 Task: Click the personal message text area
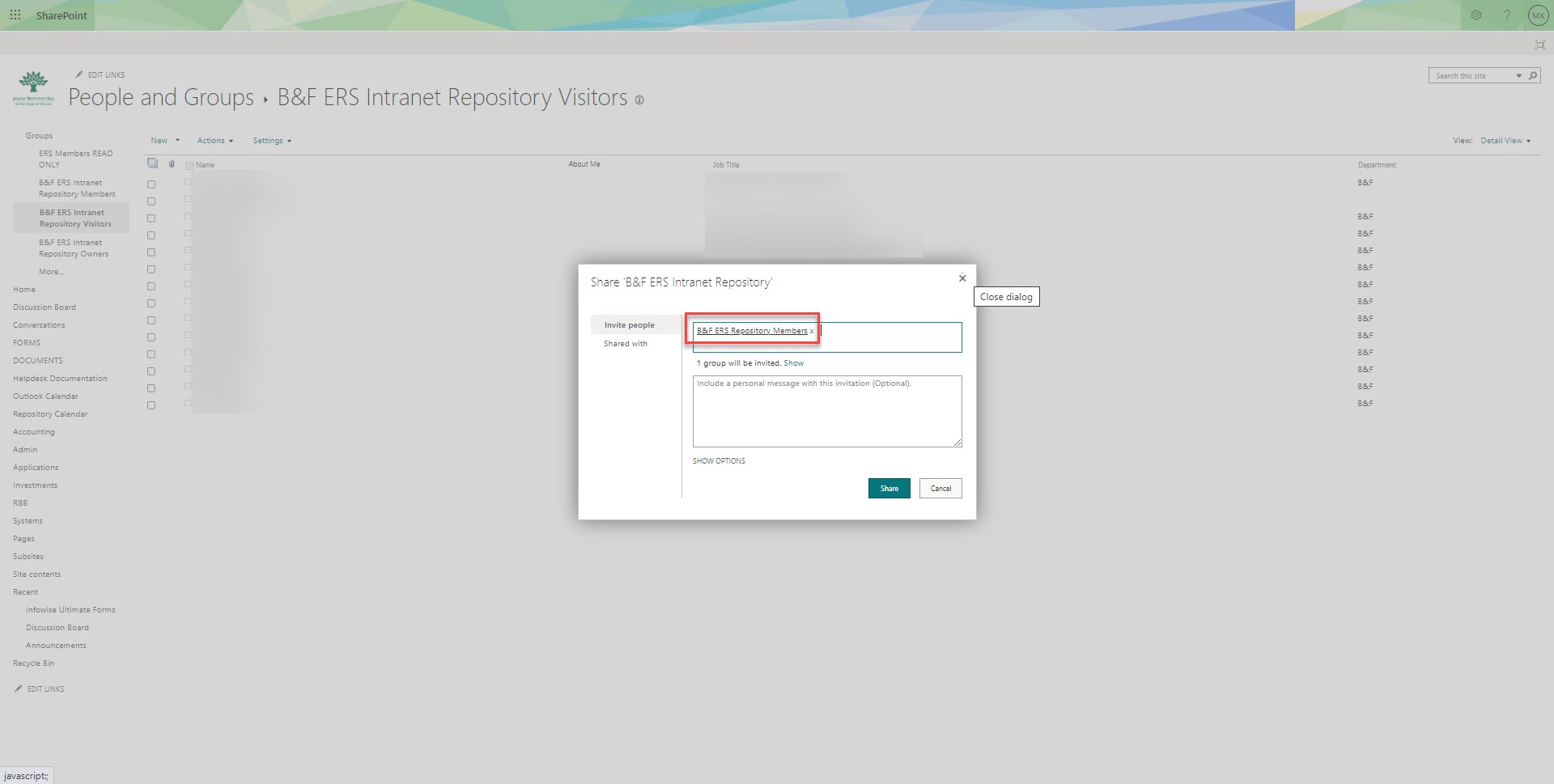[x=826, y=411]
